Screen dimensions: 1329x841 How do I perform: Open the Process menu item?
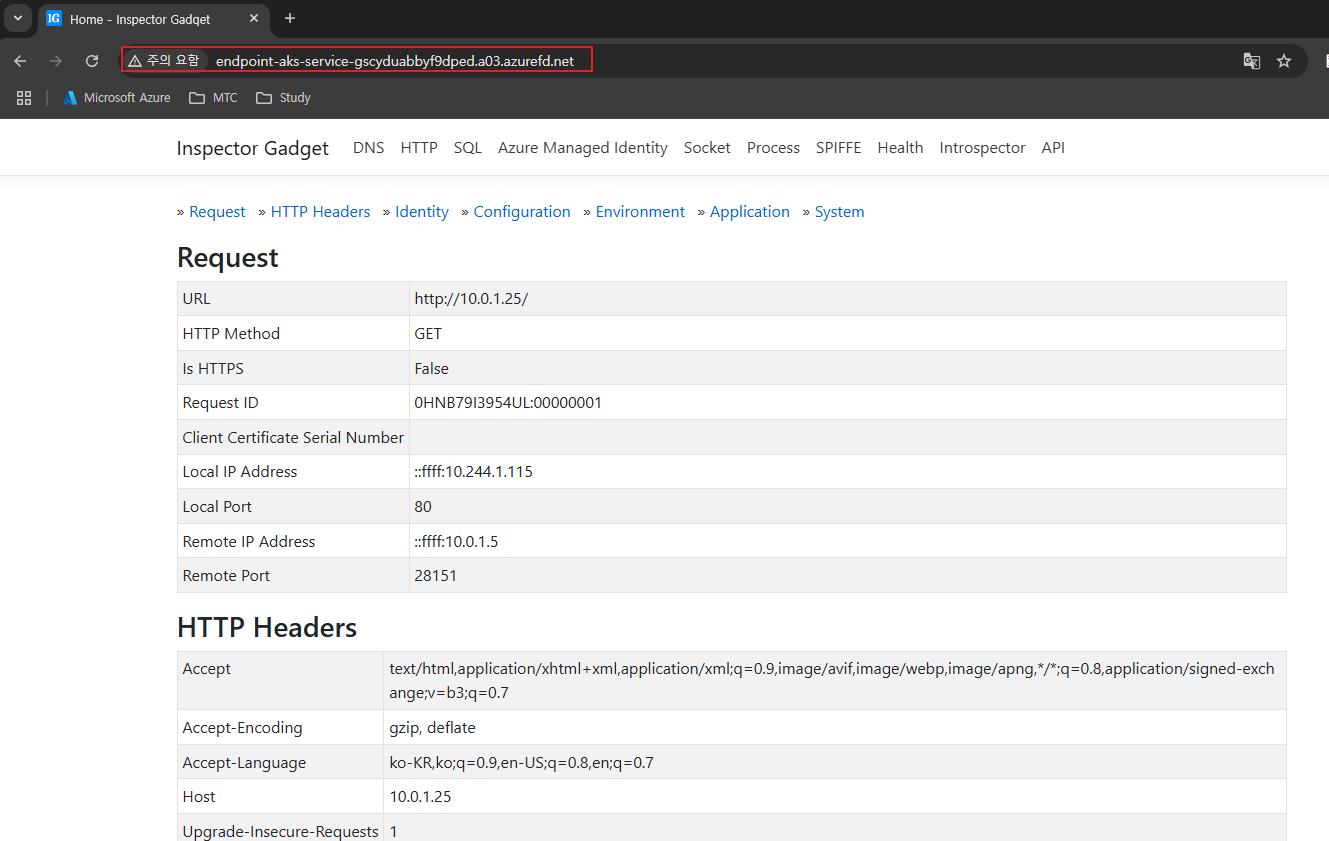(773, 148)
